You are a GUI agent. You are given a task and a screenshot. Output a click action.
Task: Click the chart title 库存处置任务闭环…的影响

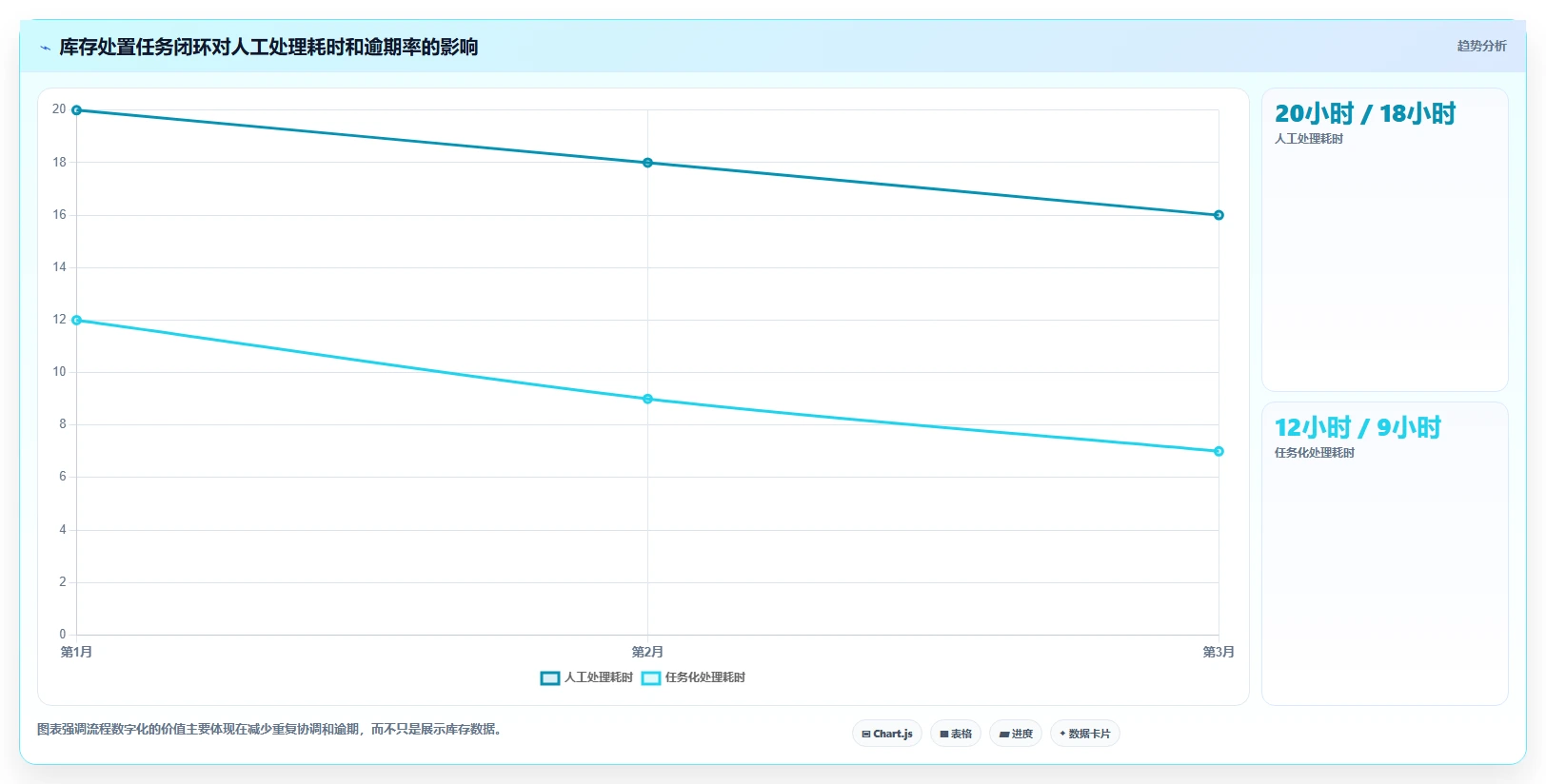[x=268, y=47]
